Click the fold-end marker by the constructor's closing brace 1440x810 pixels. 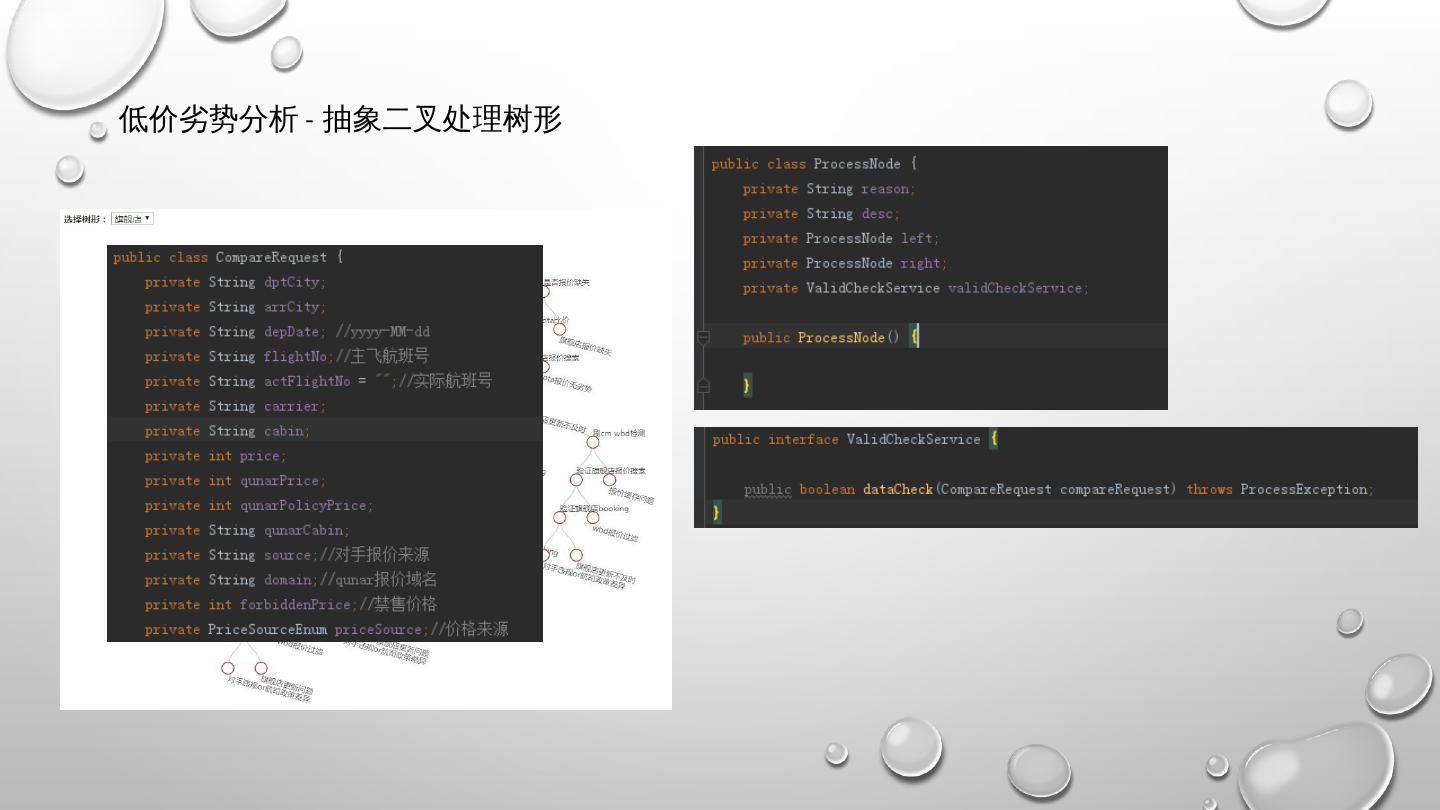point(703,385)
